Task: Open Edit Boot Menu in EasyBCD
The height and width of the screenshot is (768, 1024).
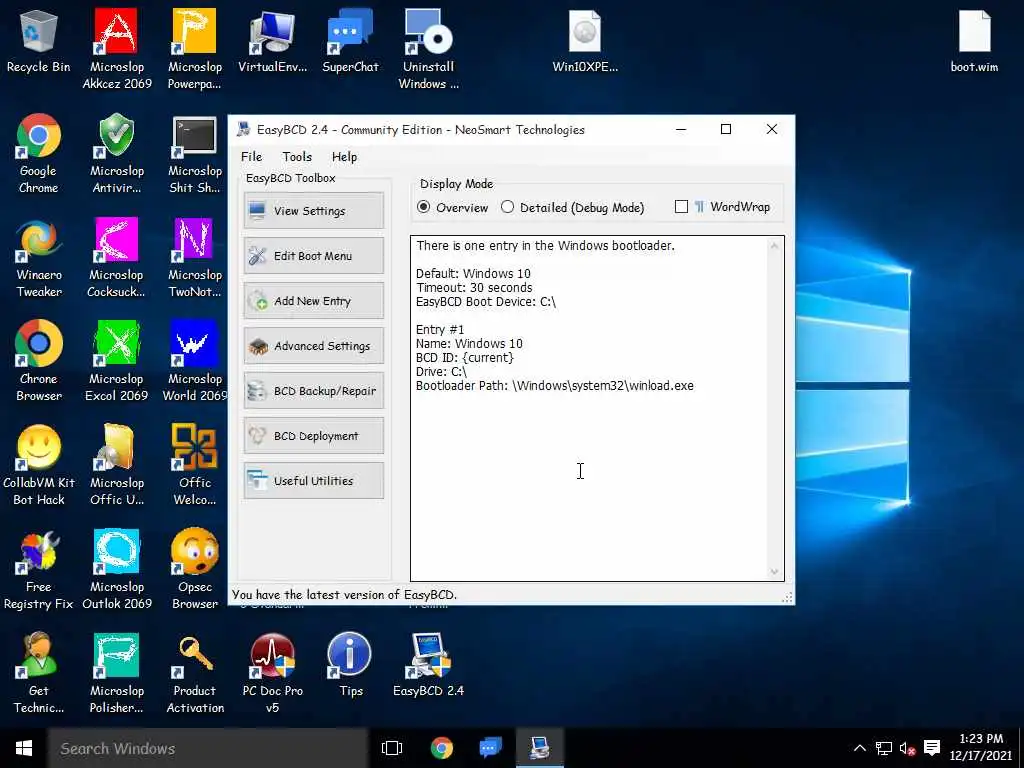Action: pyautogui.click(x=313, y=255)
